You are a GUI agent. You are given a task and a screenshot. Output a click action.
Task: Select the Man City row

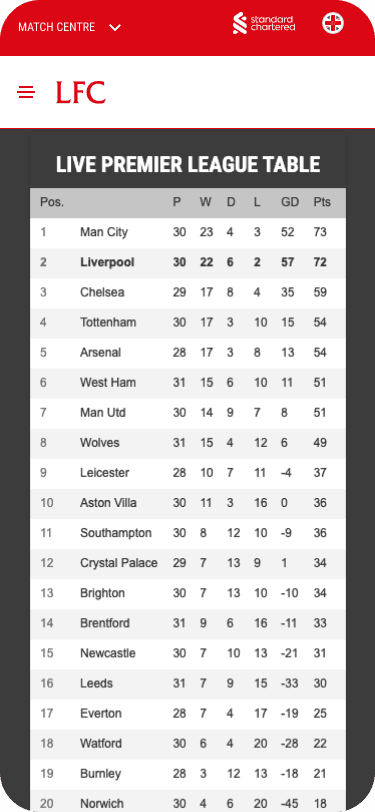click(x=188, y=233)
